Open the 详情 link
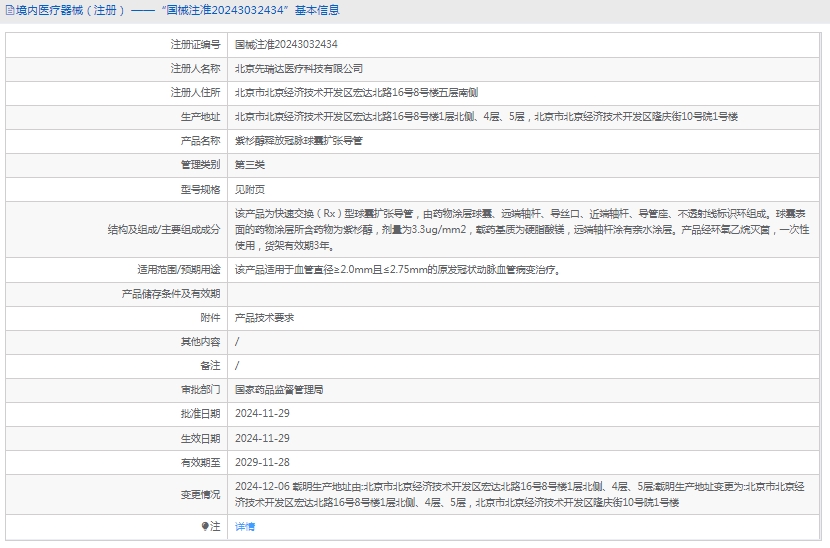 click(245, 526)
